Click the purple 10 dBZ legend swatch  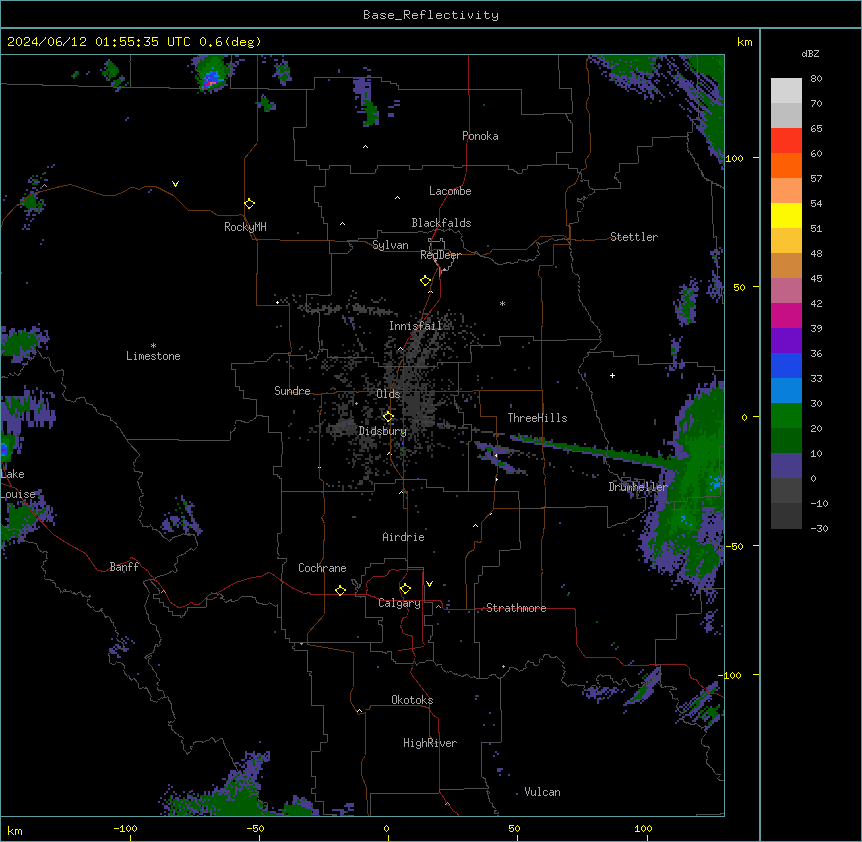(786, 466)
